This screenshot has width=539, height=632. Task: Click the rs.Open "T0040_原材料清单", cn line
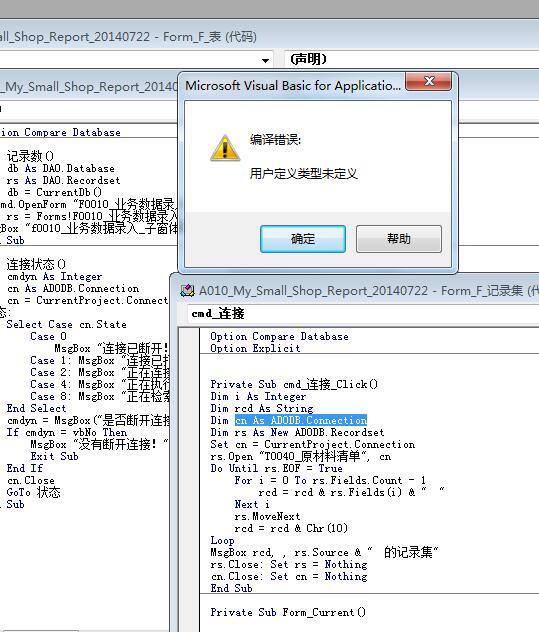click(301, 457)
